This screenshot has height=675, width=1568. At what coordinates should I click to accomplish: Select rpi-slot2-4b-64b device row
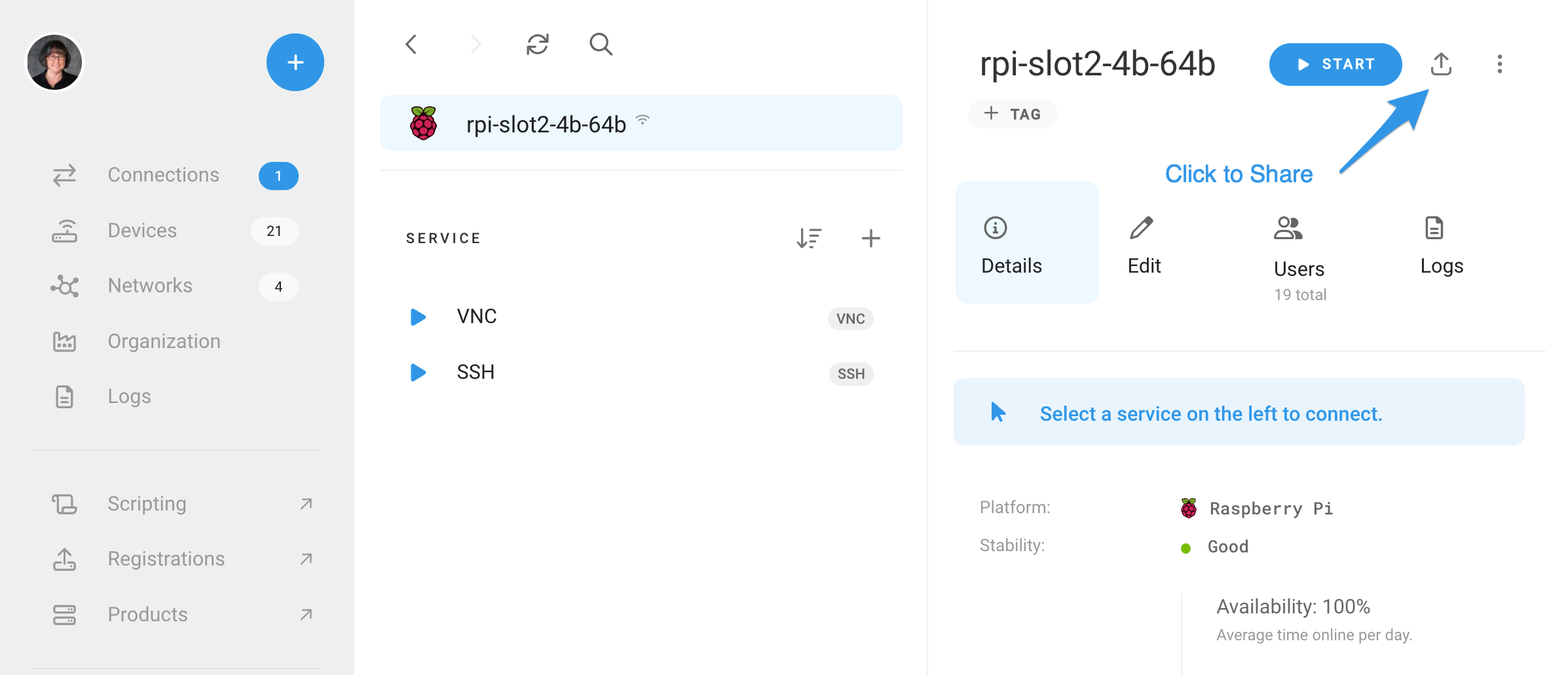[641, 123]
